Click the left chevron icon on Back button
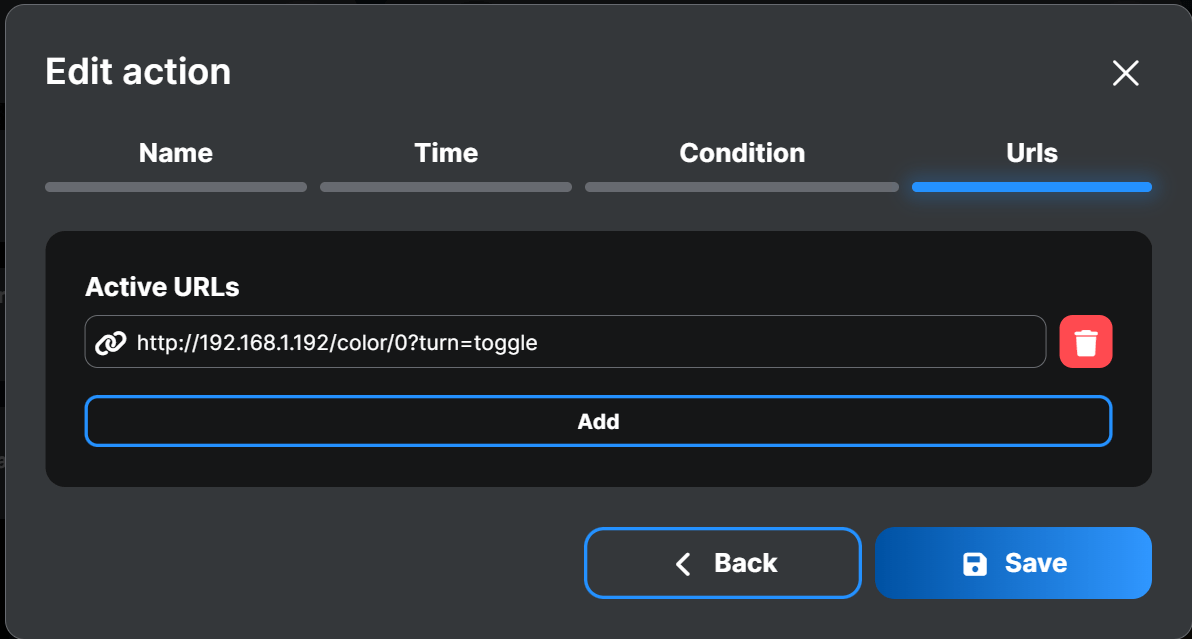Image resolution: width=1192 pixels, height=639 pixels. pyautogui.click(x=683, y=562)
